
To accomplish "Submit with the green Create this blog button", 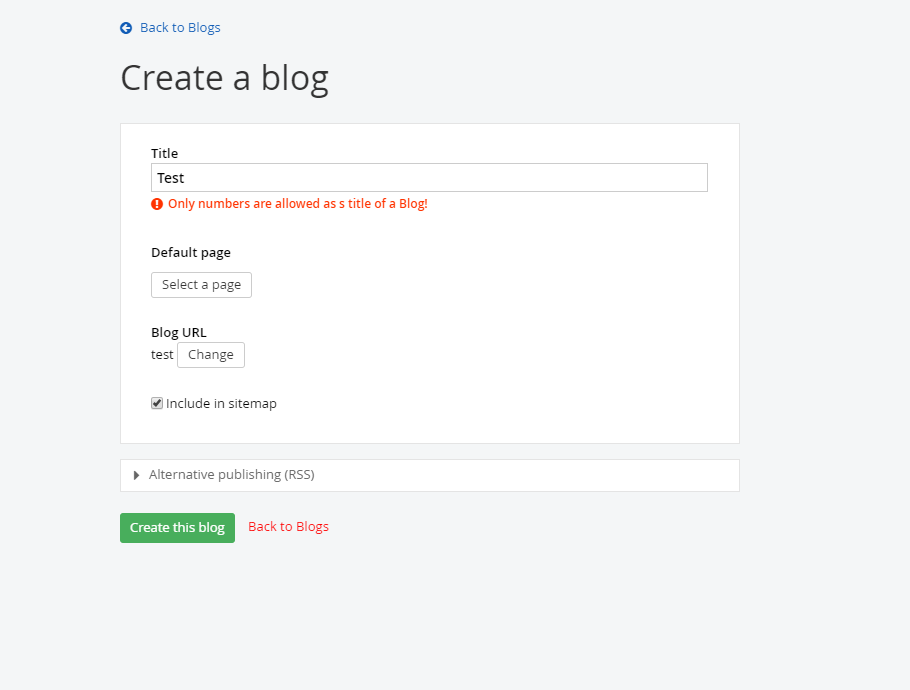I will coord(177,528).
